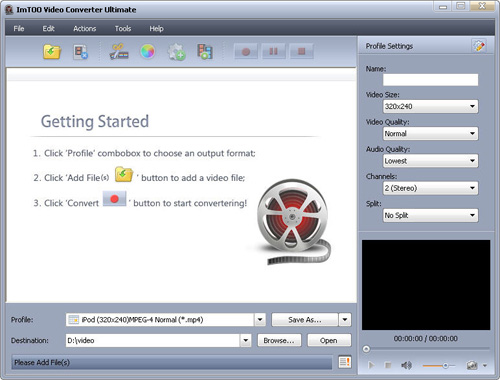Image resolution: width=500 pixels, height=380 pixels.
Task: Click the Stop conversion toolbar button
Action: tap(302, 52)
